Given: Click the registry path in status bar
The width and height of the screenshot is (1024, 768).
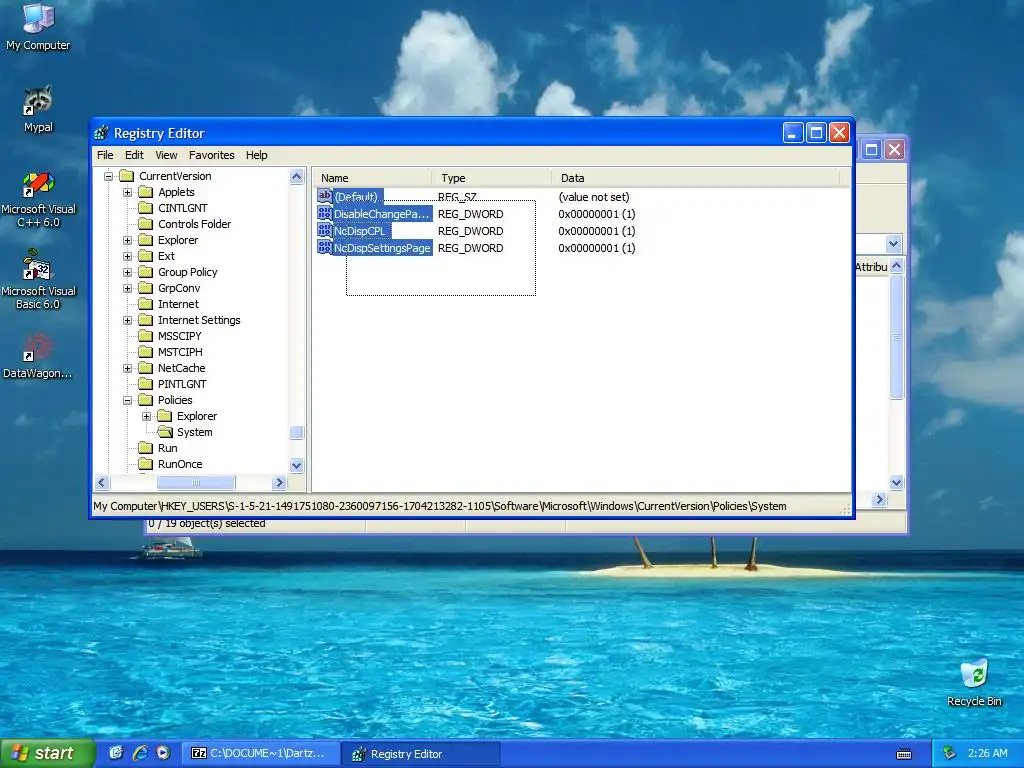Looking at the screenshot, I should pos(440,506).
